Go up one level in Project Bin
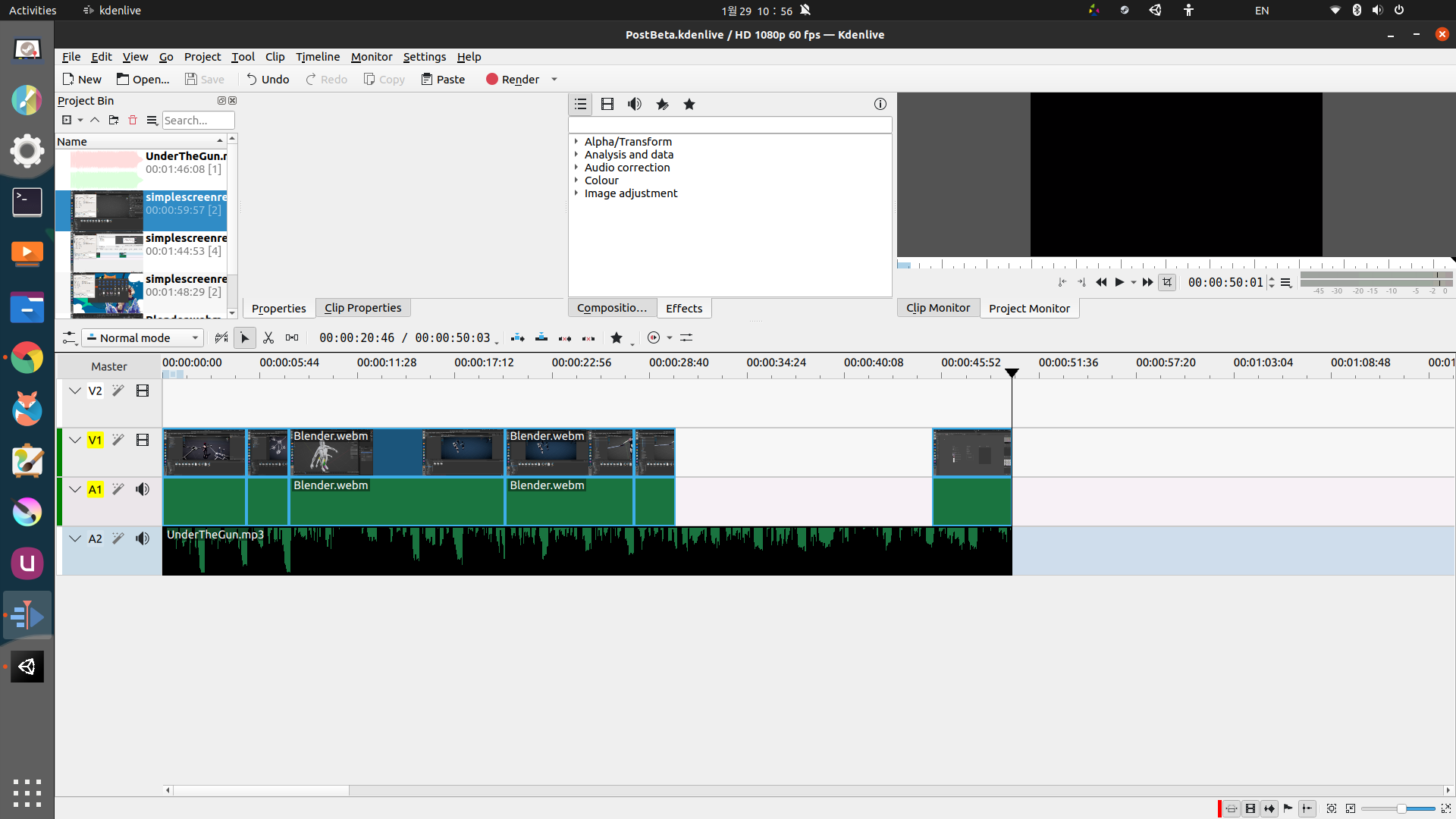This screenshot has height=819, width=1456. 95,120
